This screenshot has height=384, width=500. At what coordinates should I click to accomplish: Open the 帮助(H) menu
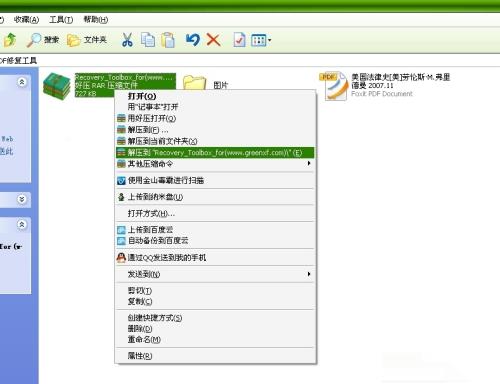[96, 20]
